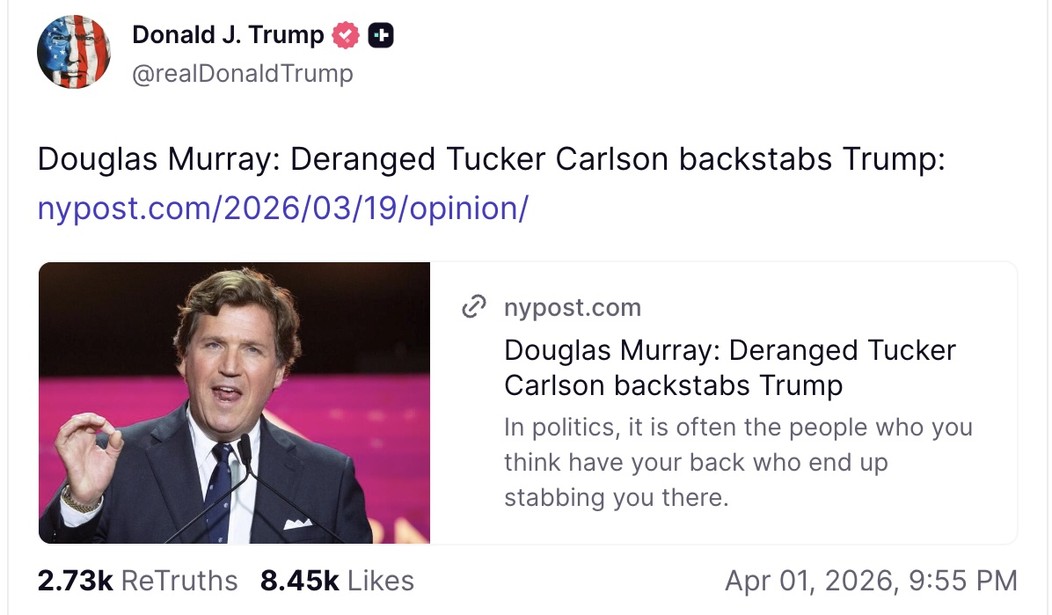The width and height of the screenshot is (1052, 615).
Task: Click the profile avatar with flag face paint
Action: [x=74, y=52]
